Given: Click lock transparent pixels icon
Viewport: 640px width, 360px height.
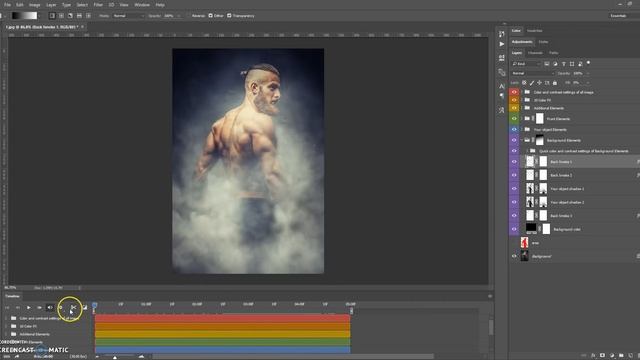Looking at the screenshot, I should point(524,82).
